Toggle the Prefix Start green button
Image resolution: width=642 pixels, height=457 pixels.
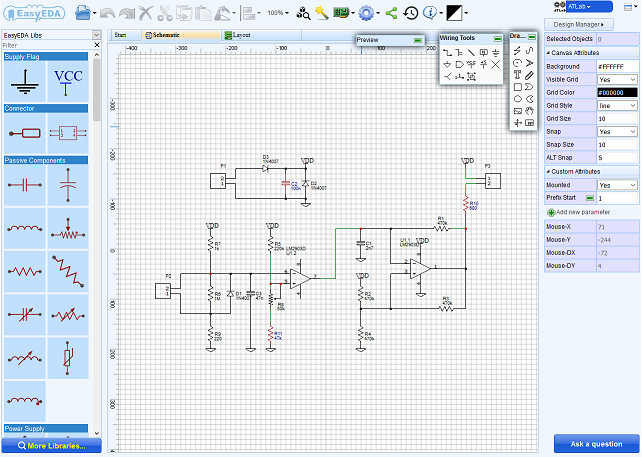(590, 199)
